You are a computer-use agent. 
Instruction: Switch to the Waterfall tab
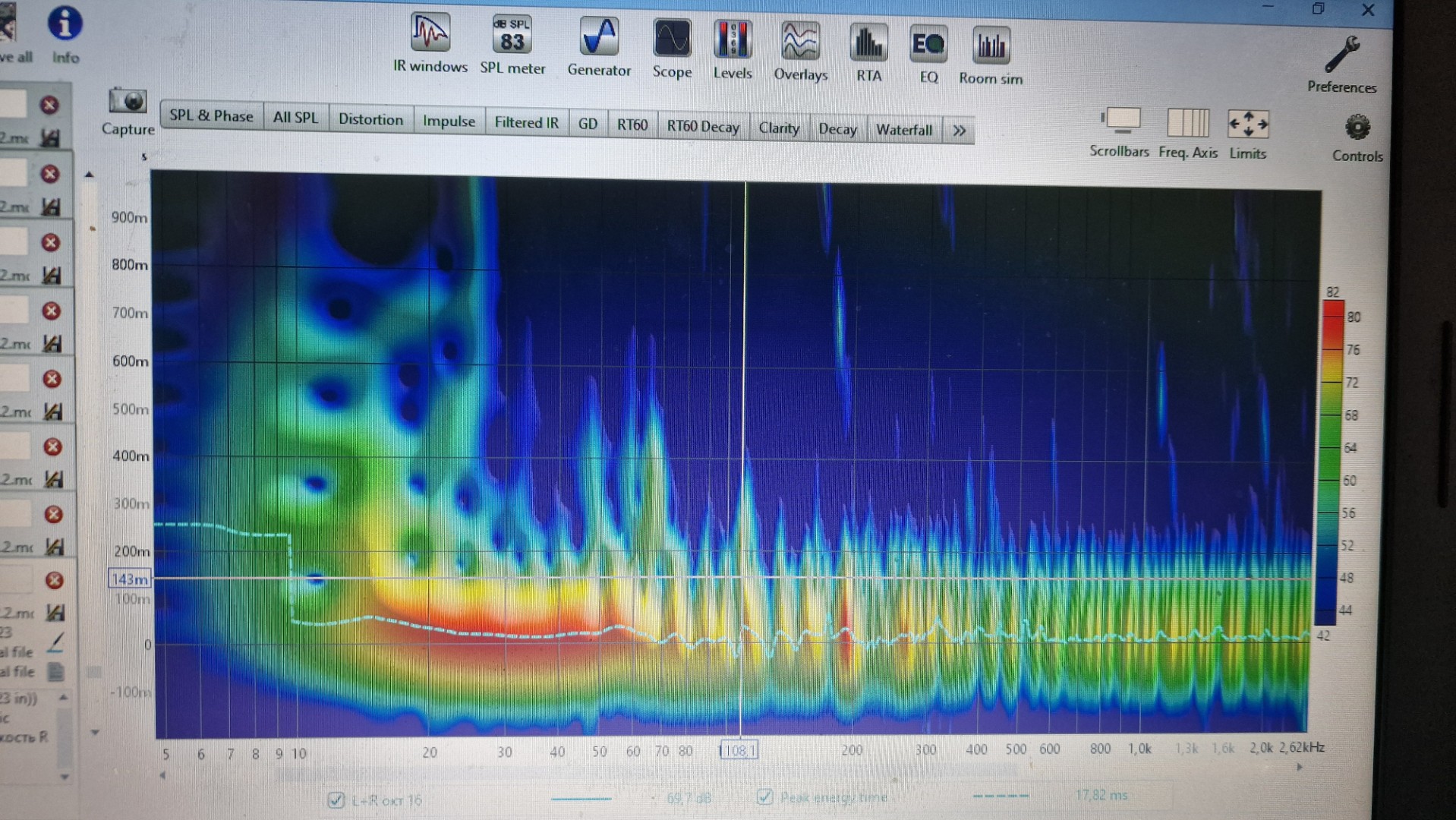coord(903,130)
